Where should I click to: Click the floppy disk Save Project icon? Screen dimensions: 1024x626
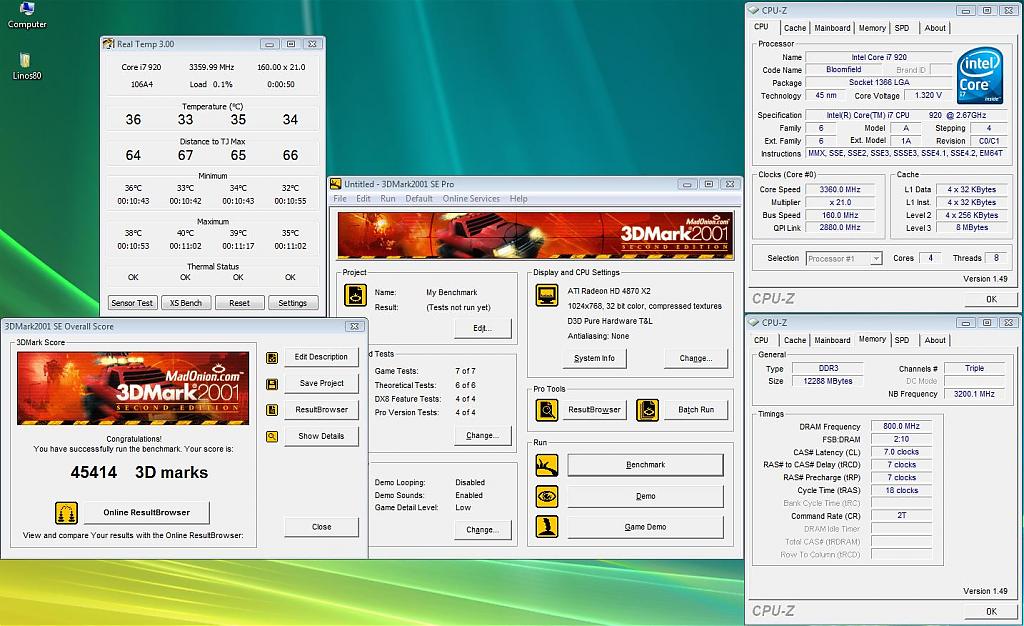(272, 384)
